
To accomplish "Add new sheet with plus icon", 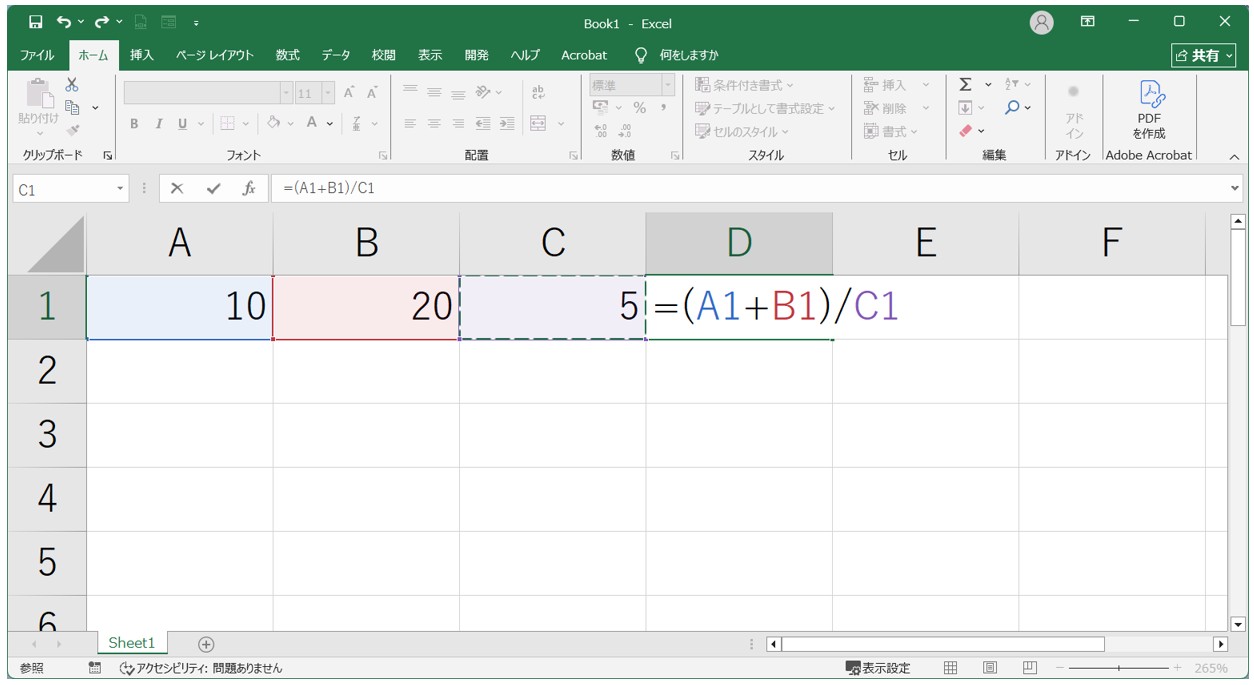I will [x=206, y=644].
